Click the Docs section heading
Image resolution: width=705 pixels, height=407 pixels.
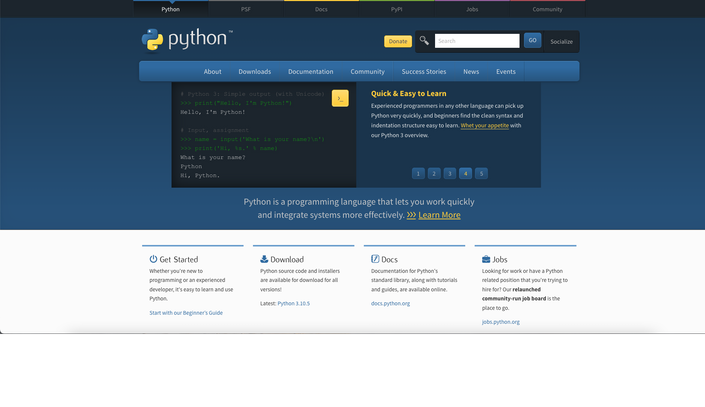click(389, 259)
